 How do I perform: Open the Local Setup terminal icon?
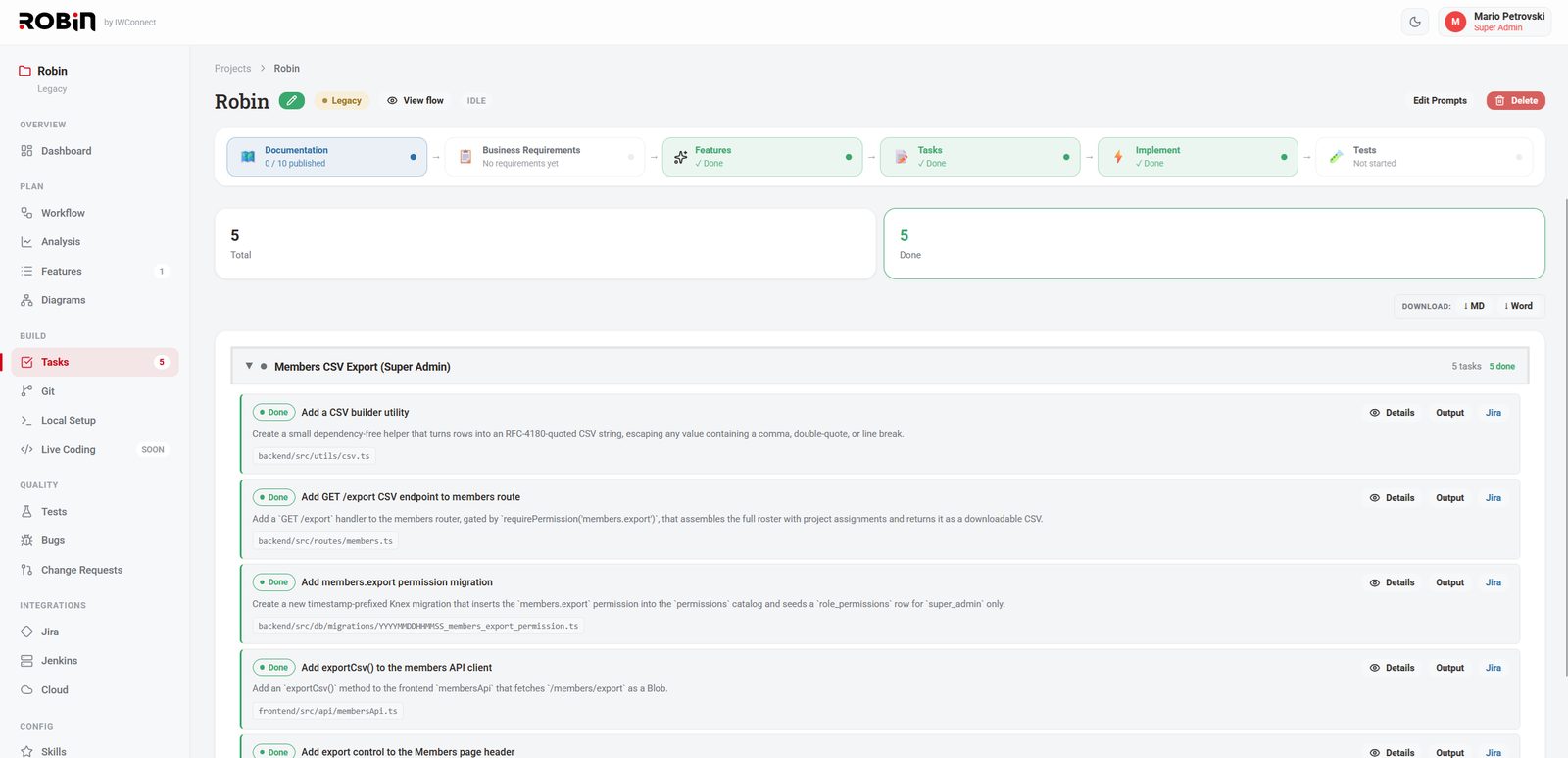(x=26, y=421)
